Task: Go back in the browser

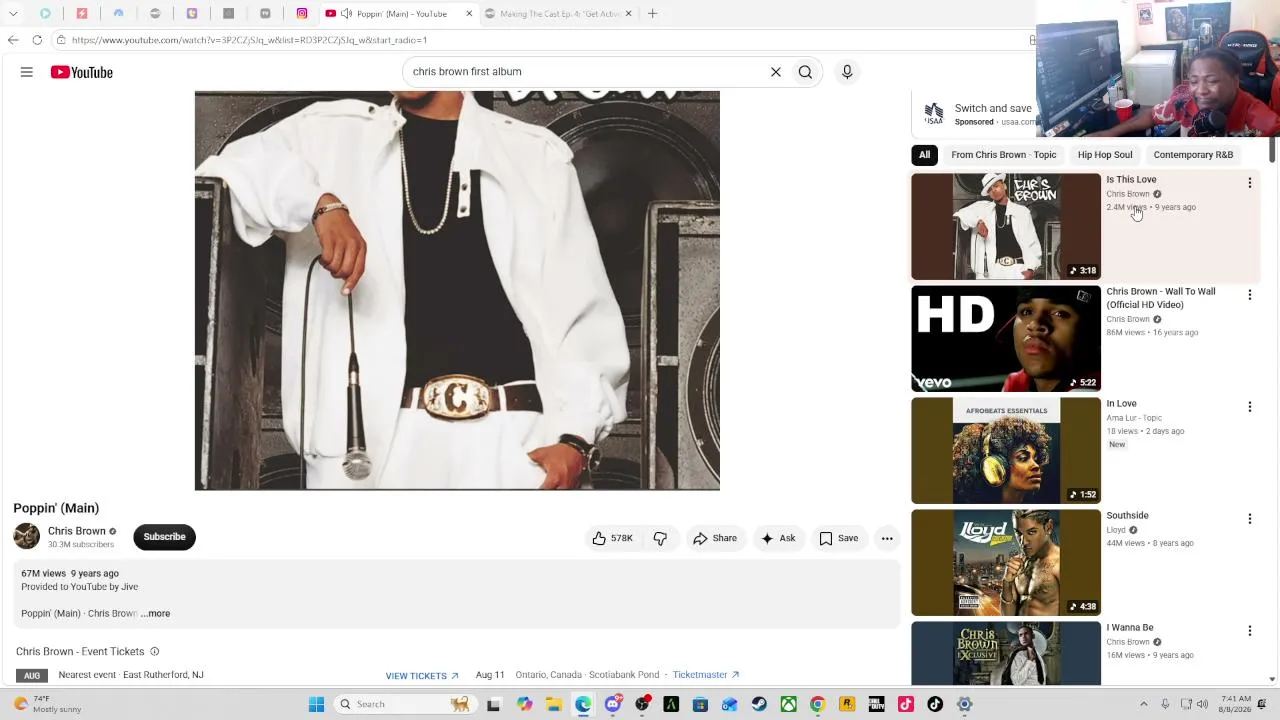Action: coord(13,40)
